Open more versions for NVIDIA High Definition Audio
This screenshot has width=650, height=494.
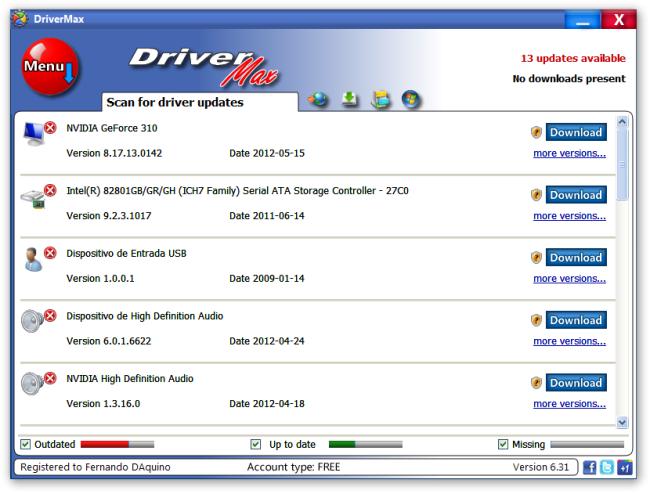(569, 404)
